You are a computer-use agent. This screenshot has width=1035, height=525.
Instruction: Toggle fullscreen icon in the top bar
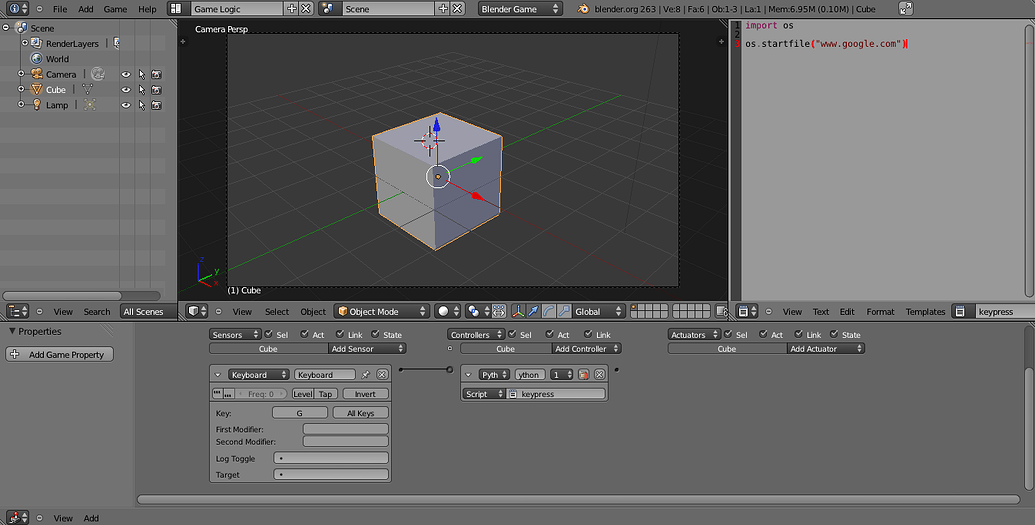tap(906, 9)
